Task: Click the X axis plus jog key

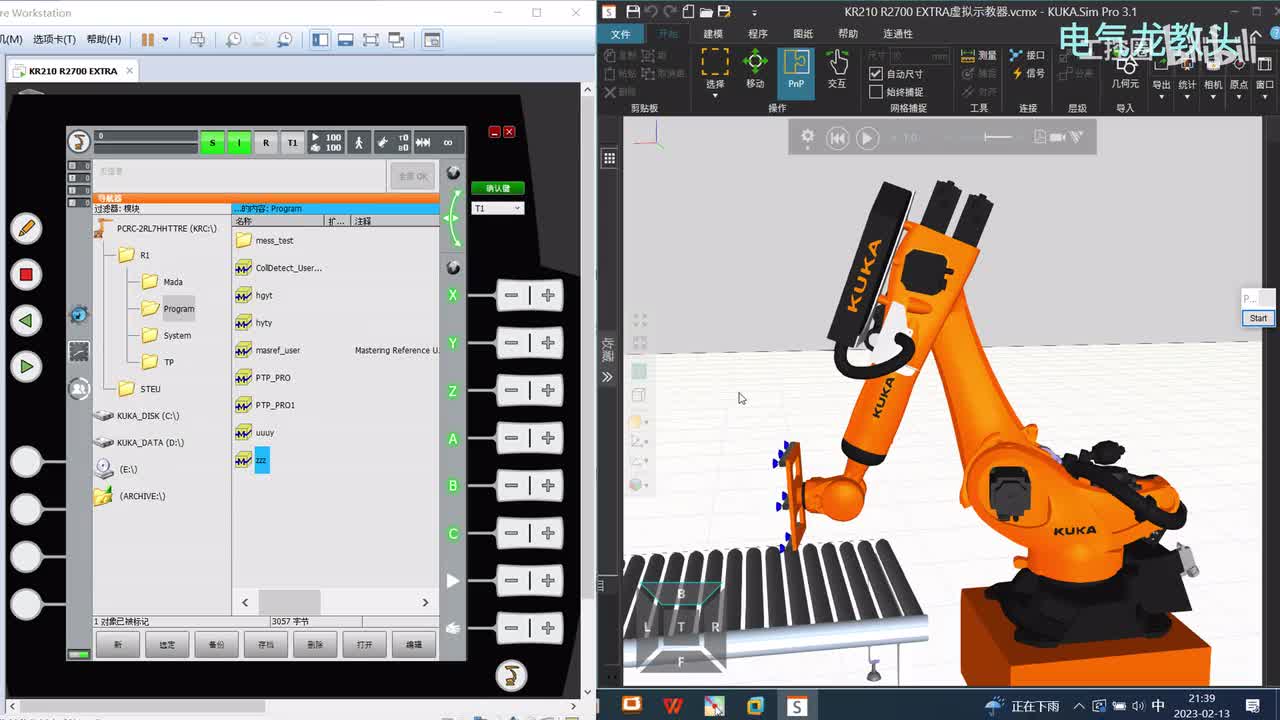Action: 548,296
